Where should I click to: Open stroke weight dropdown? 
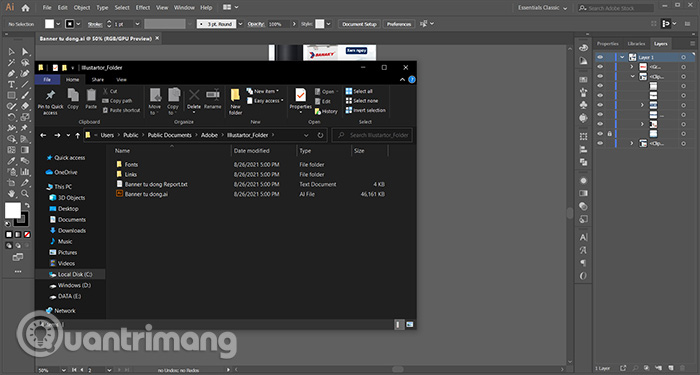[x=138, y=24]
